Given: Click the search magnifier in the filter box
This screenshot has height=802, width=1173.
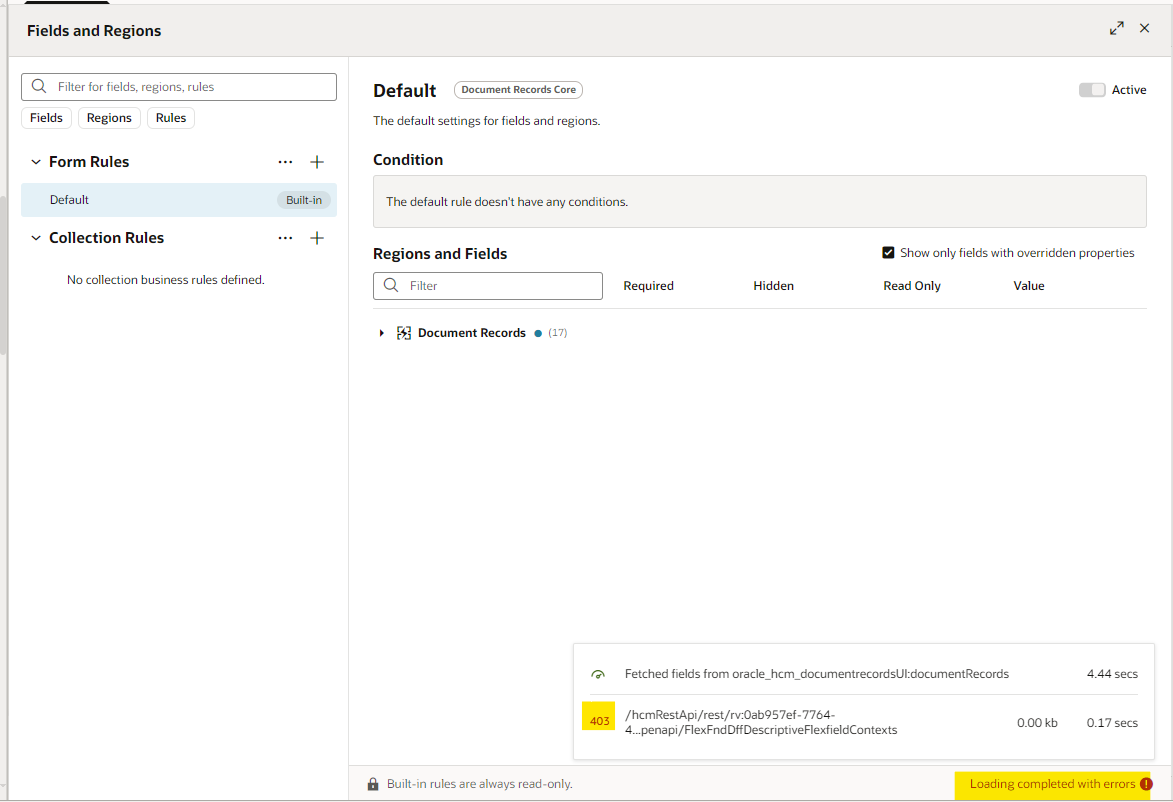Looking at the screenshot, I should [39, 86].
